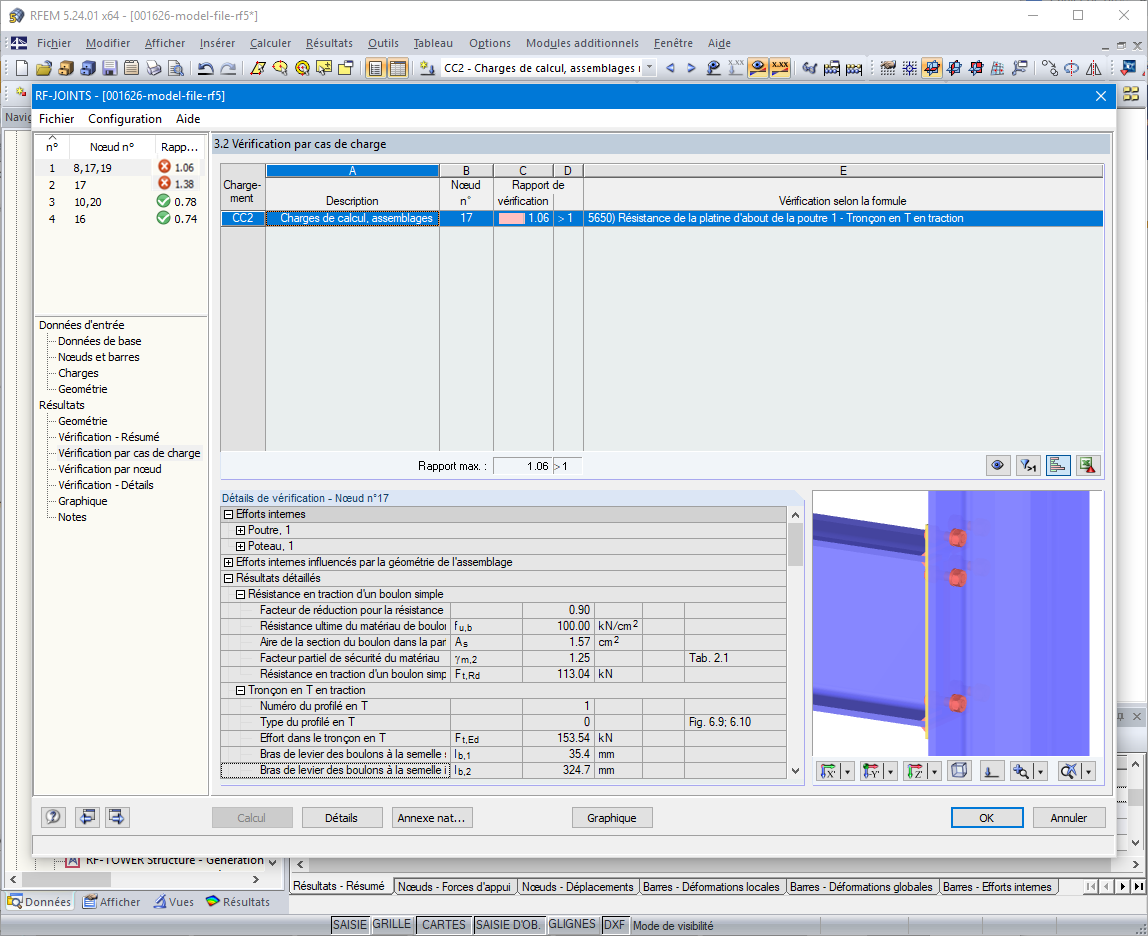Collapse the Résultats détaillés section
This screenshot has height=936, width=1148.
point(228,579)
